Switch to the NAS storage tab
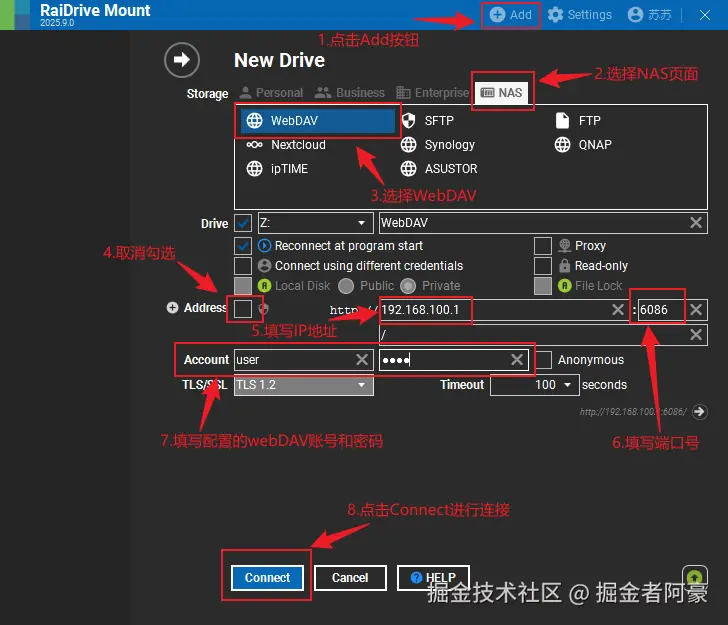This screenshot has width=728, height=625. pos(501,93)
